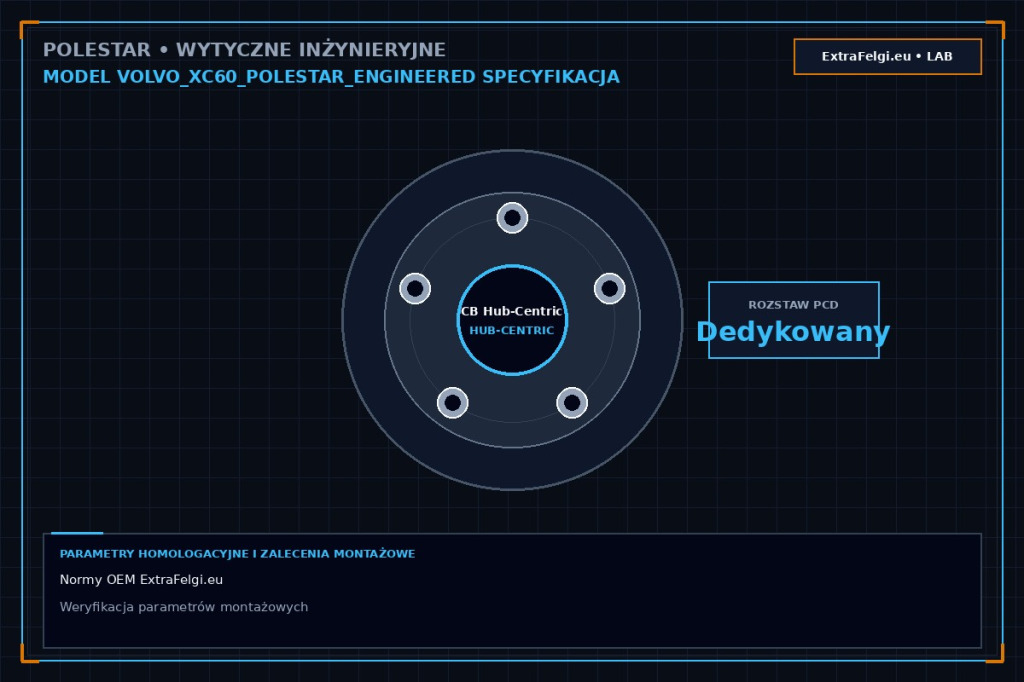Screen dimensions: 1024x682
Task: Click the ExtraFelgi.eu • LAB badge
Action: tap(888, 57)
